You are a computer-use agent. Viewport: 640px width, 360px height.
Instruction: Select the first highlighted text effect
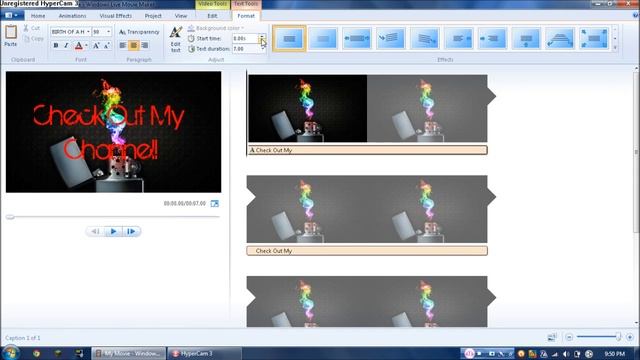pos(289,38)
